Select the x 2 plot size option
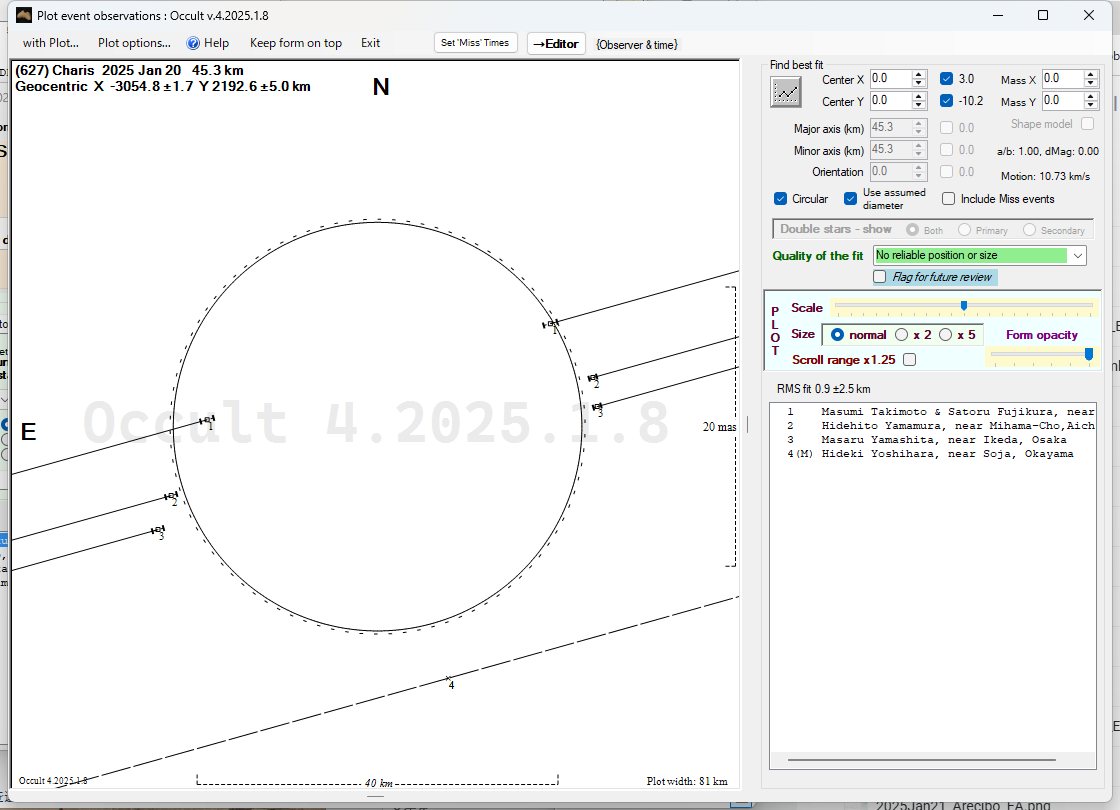 tap(902, 335)
